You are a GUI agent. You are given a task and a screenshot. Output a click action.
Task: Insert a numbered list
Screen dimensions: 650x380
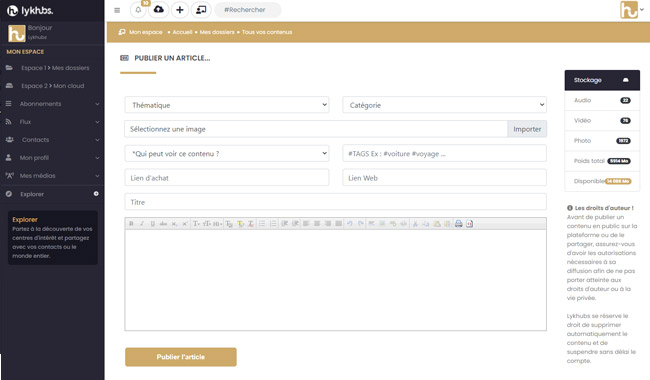[x=273, y=224]
